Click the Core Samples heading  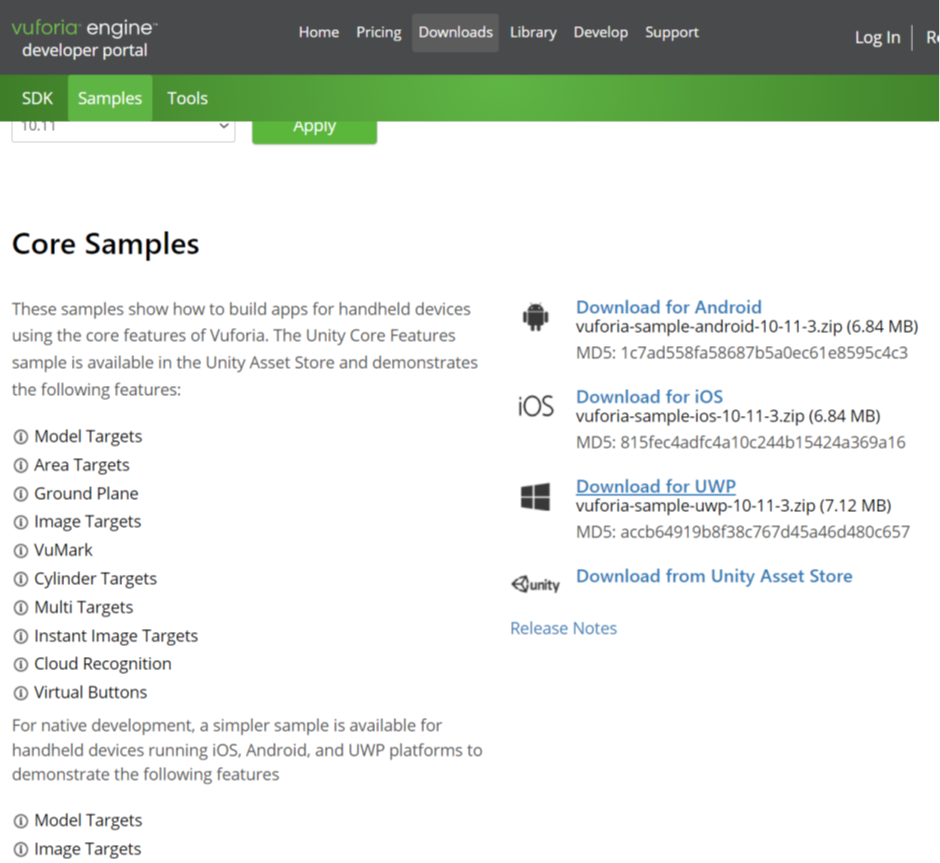point(106,244)
